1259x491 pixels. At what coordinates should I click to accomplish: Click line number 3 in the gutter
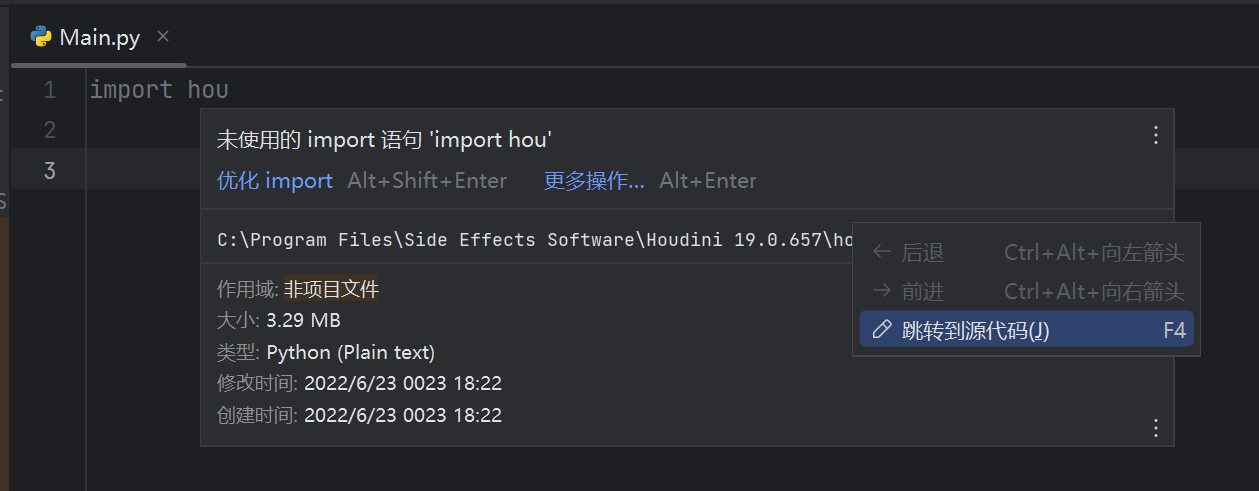click(49, 171)
